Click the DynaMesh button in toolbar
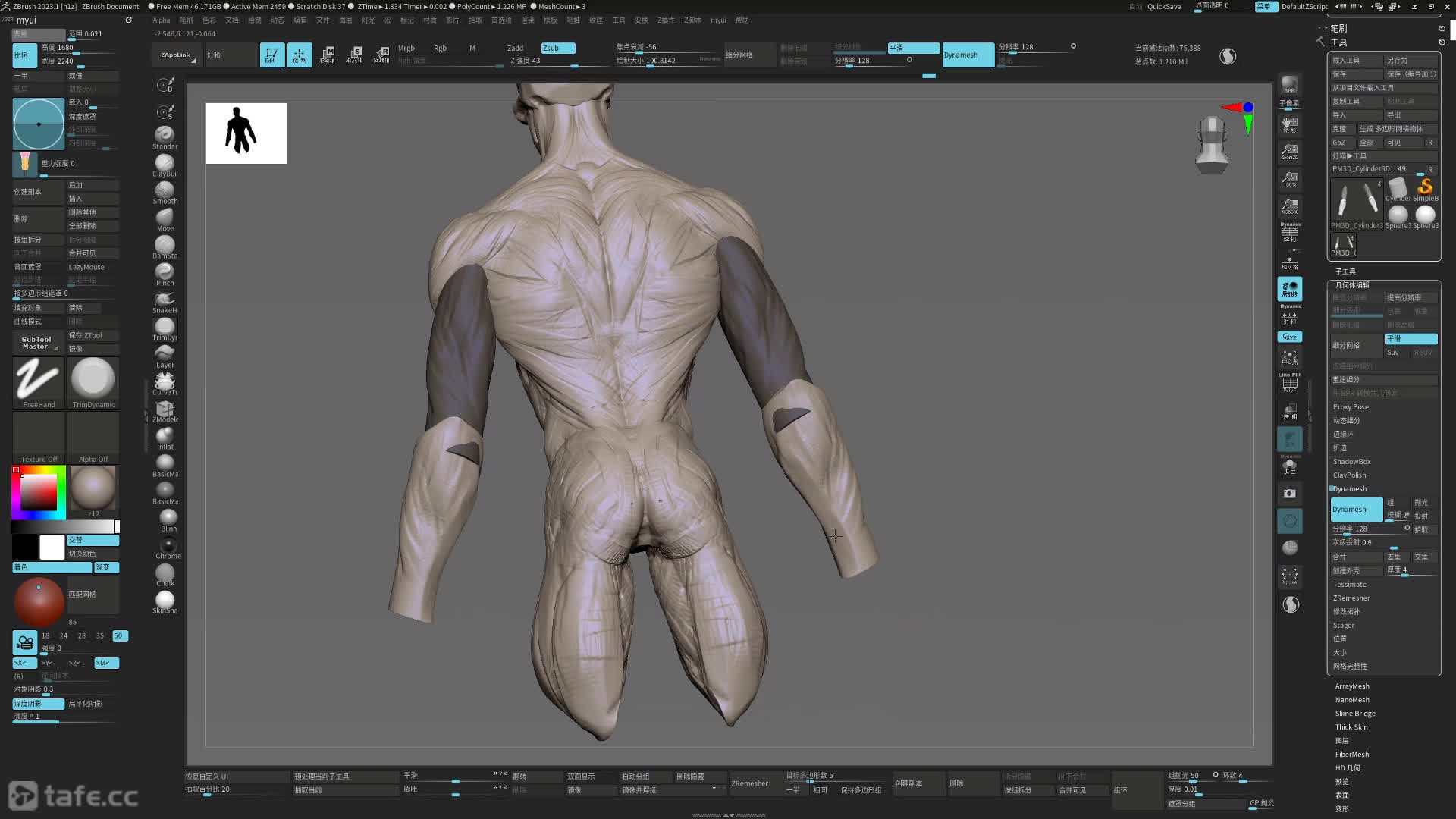The width and height of the screenshot is (1456, 819). (967, 55)
